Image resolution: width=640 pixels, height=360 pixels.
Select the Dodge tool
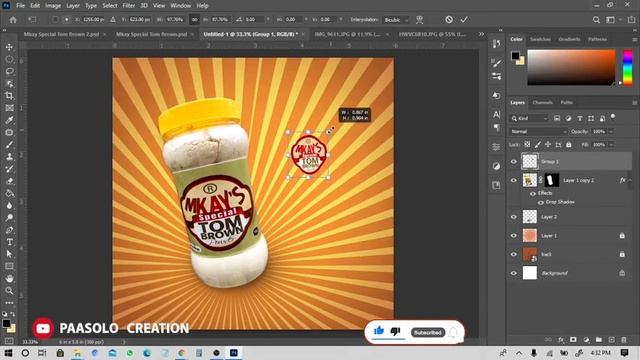pos(9,218)
